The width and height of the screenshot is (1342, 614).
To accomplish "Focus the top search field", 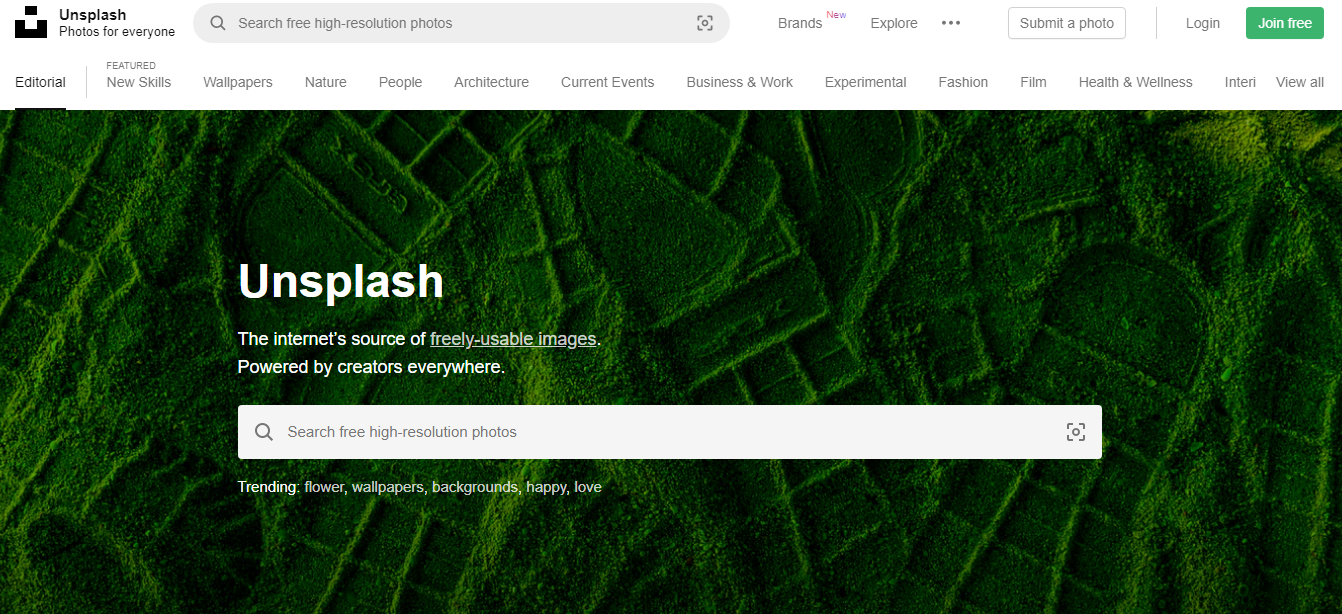I will [x=461, y=23].
